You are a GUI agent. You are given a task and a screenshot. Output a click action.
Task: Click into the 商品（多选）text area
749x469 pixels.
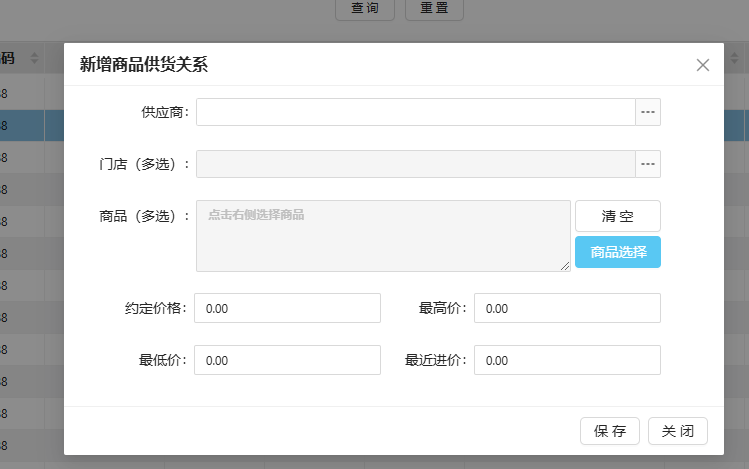pos(383,236)
